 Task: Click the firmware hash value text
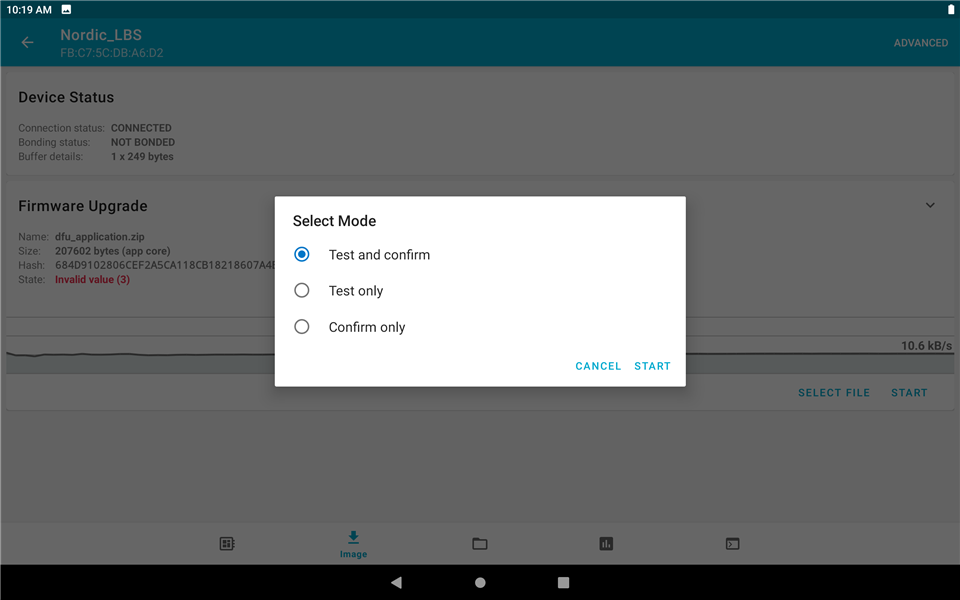pyautogui.click(x=165, y=265)
